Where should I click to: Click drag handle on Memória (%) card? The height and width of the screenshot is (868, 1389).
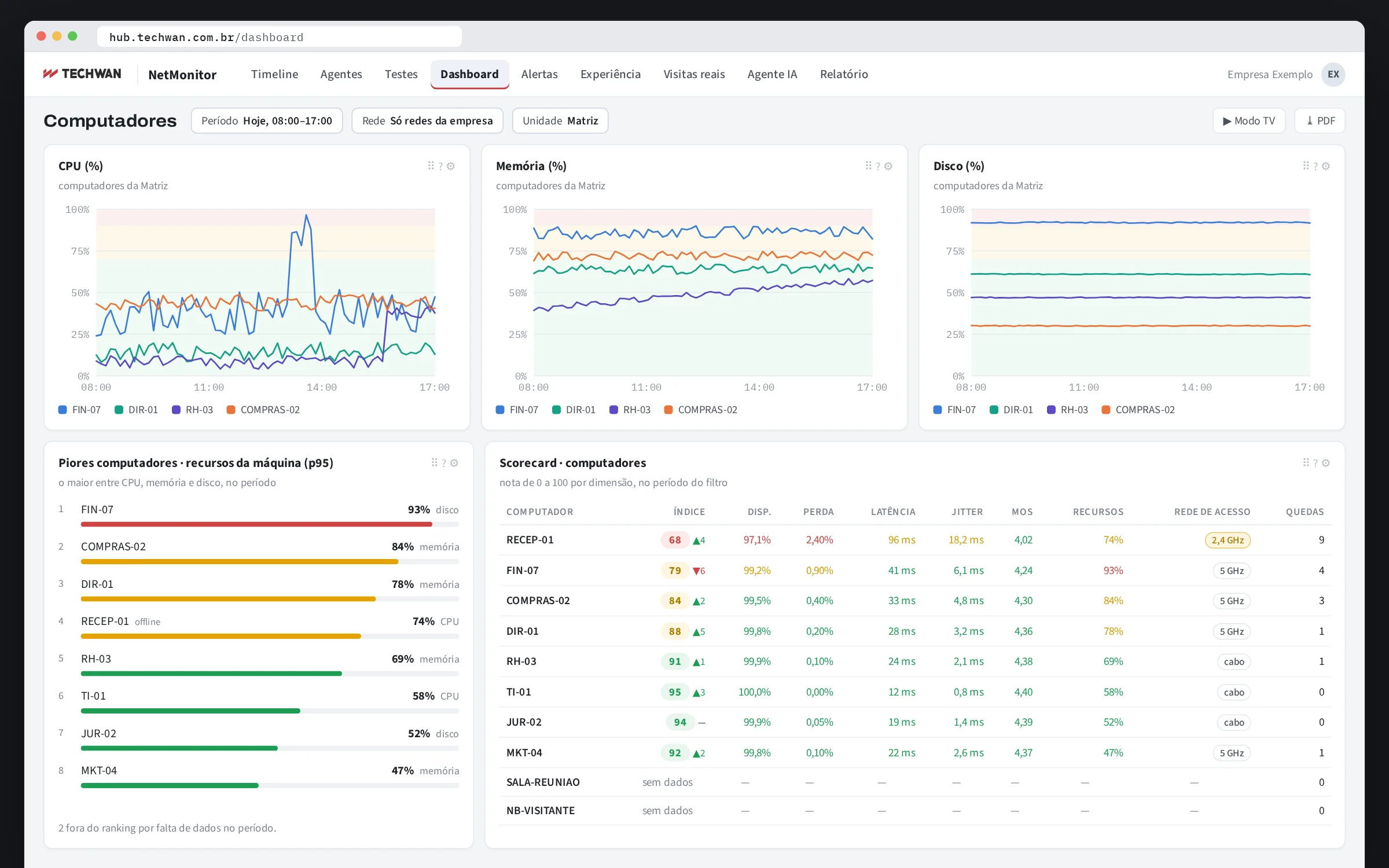coord(869,166)
